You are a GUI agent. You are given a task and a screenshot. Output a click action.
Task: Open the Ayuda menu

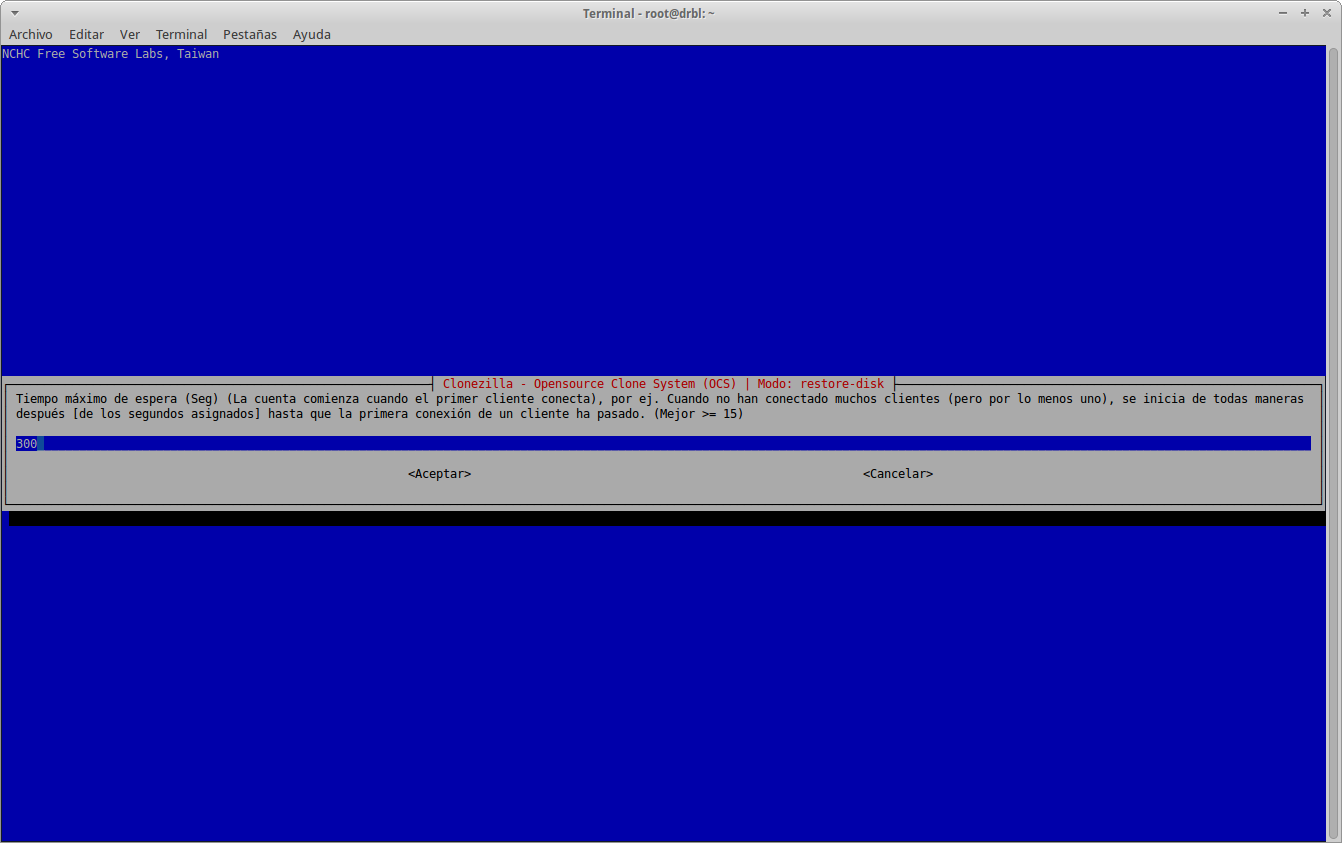click(312, 34)
